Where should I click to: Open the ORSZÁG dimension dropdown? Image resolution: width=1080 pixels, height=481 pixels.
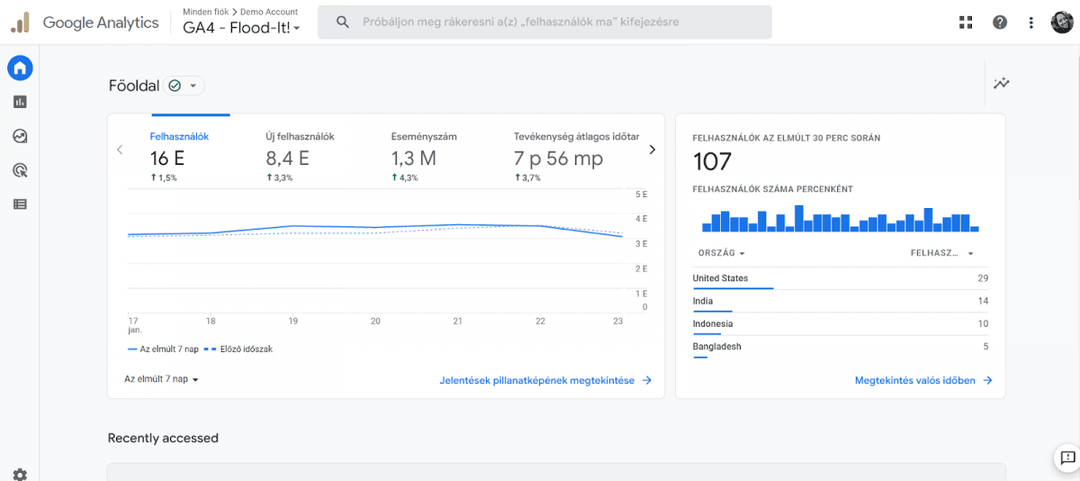722,253
